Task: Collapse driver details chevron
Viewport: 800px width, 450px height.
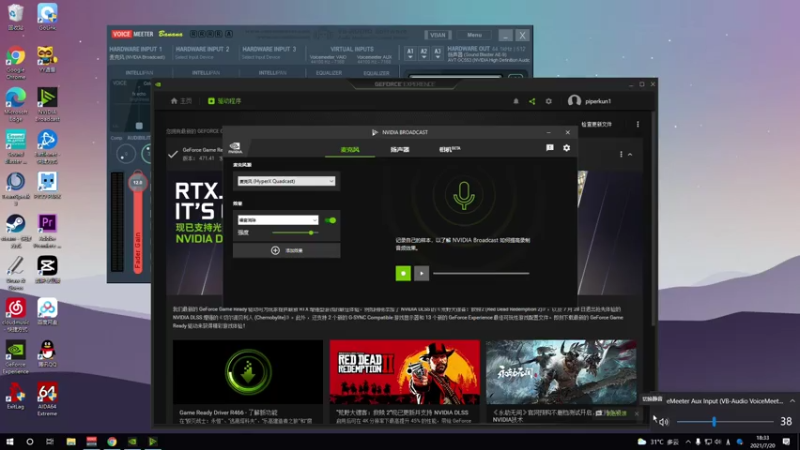Action: [x=630, y=155]
